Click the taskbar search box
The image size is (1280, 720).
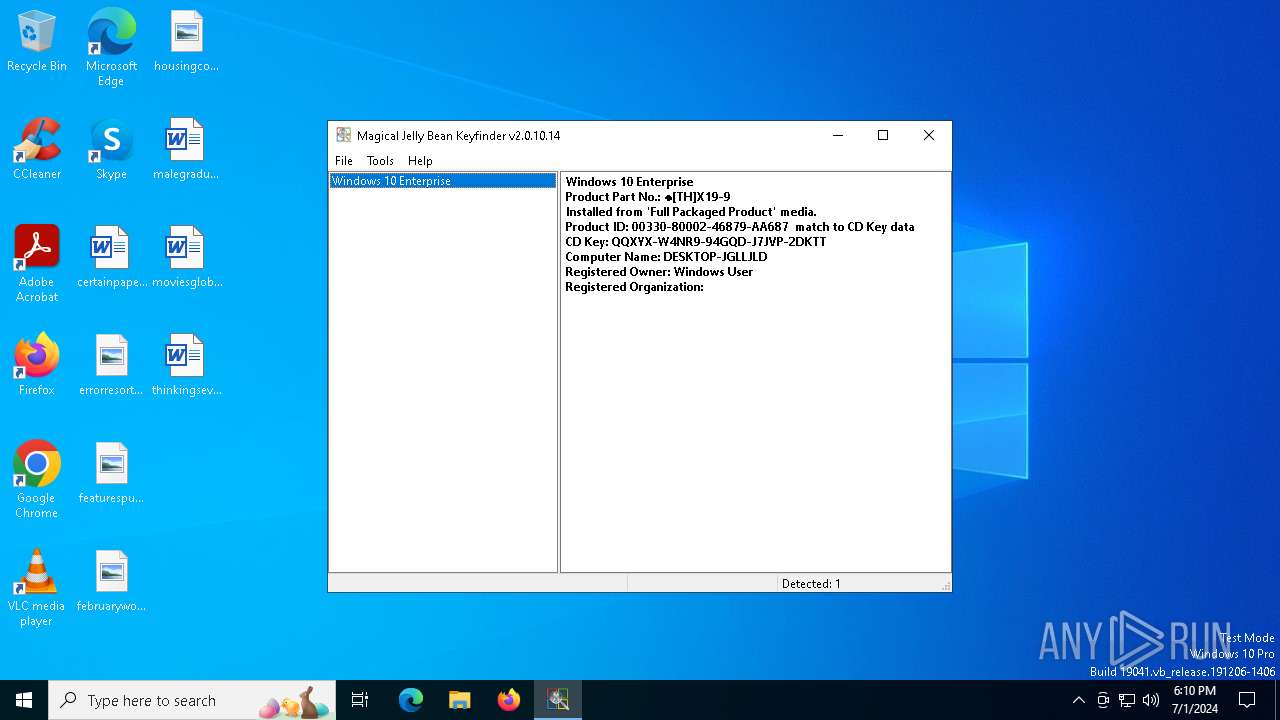point(192,700)
